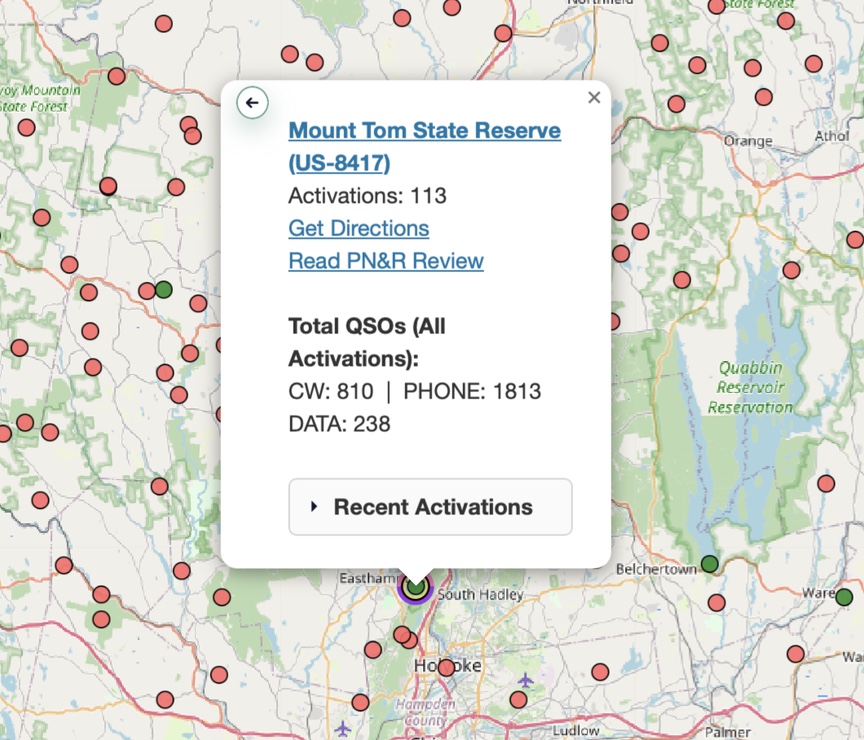Click the Orange town label on map
864x740 pixels.
point(746,141)
